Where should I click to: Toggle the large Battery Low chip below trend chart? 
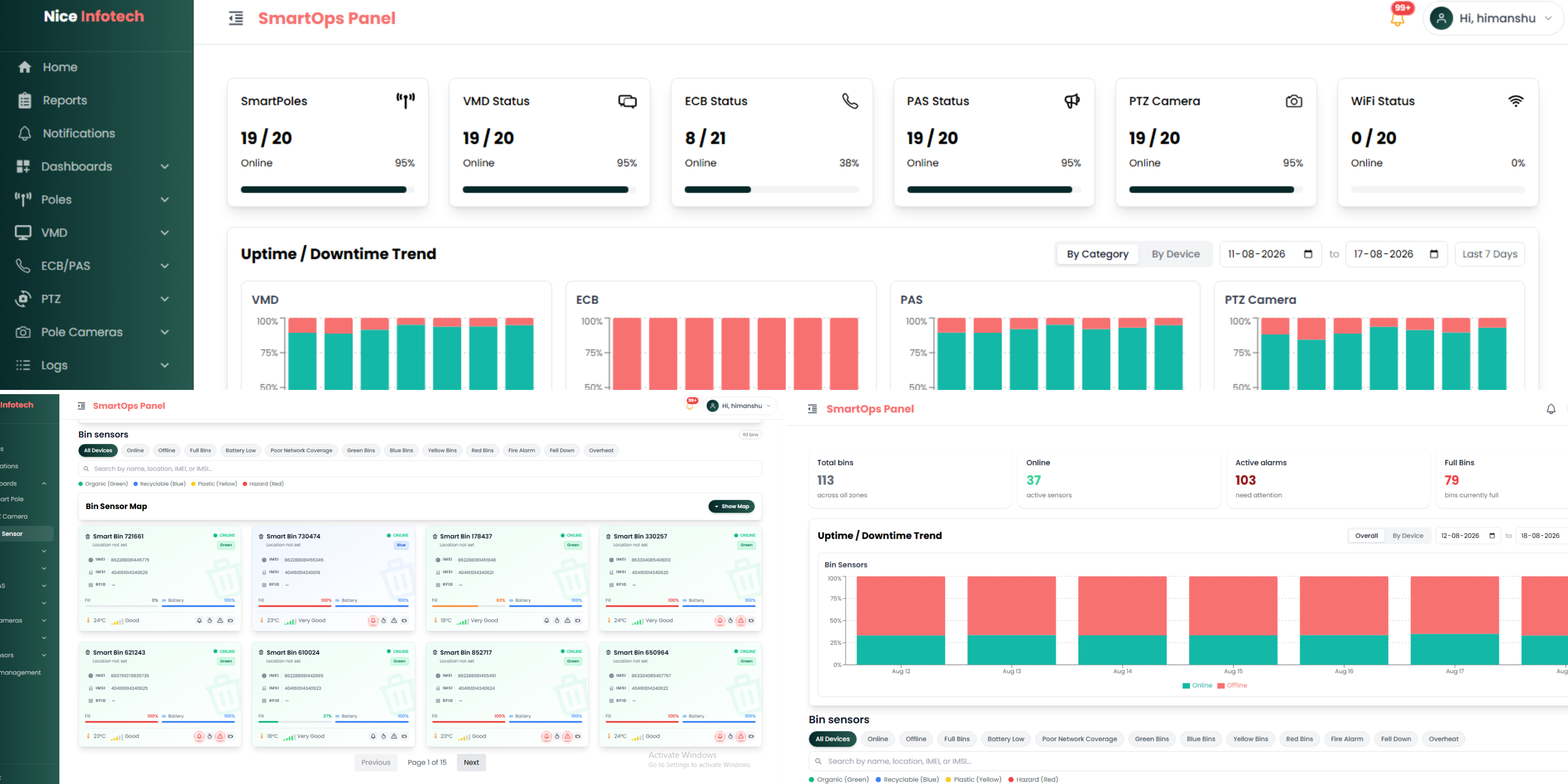1006,739
